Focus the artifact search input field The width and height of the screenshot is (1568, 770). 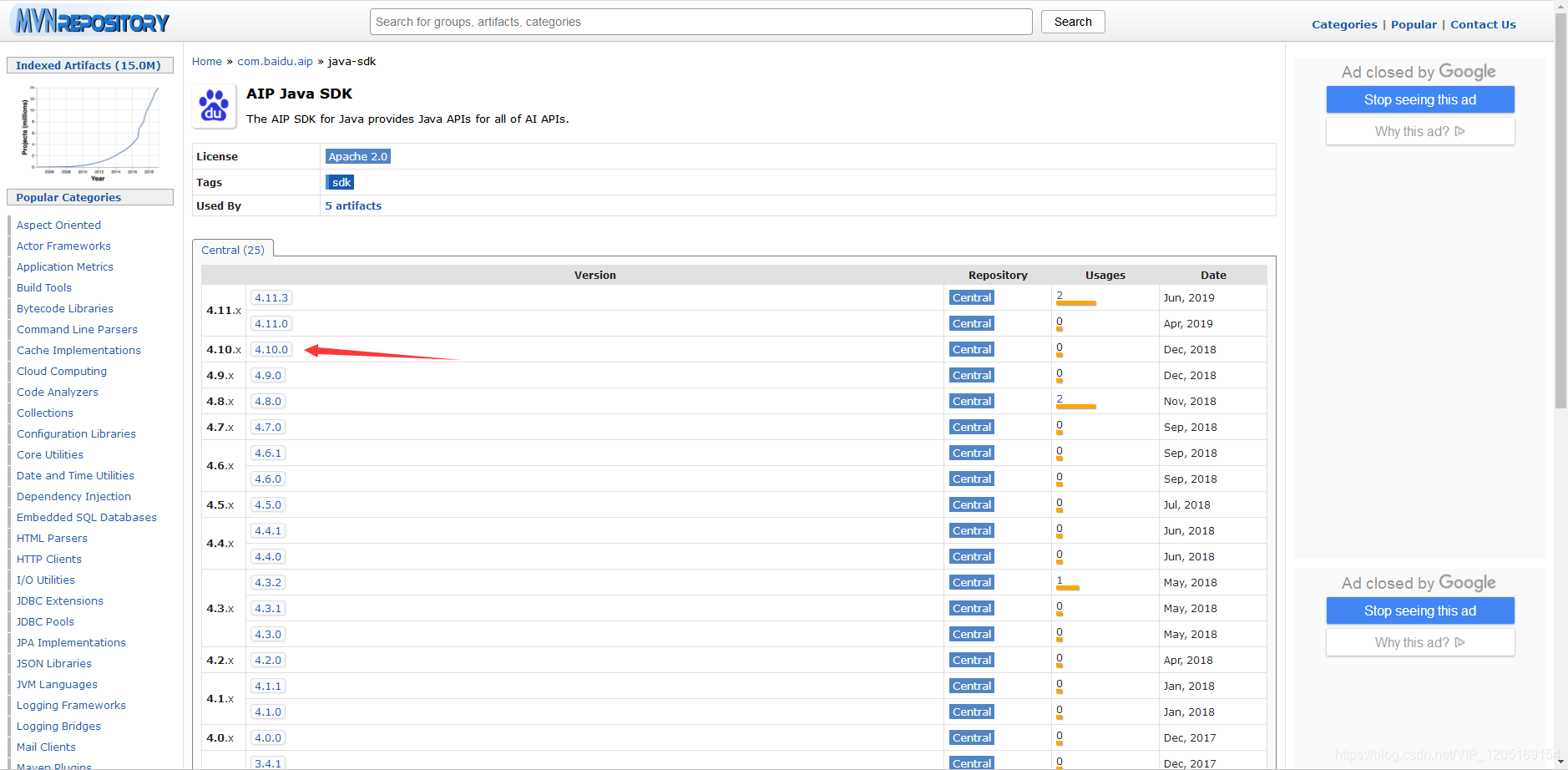click(701, 22)
